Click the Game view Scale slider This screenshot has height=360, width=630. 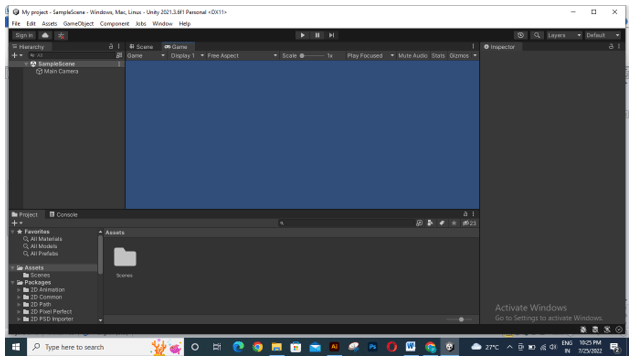(x=312, y=55)
